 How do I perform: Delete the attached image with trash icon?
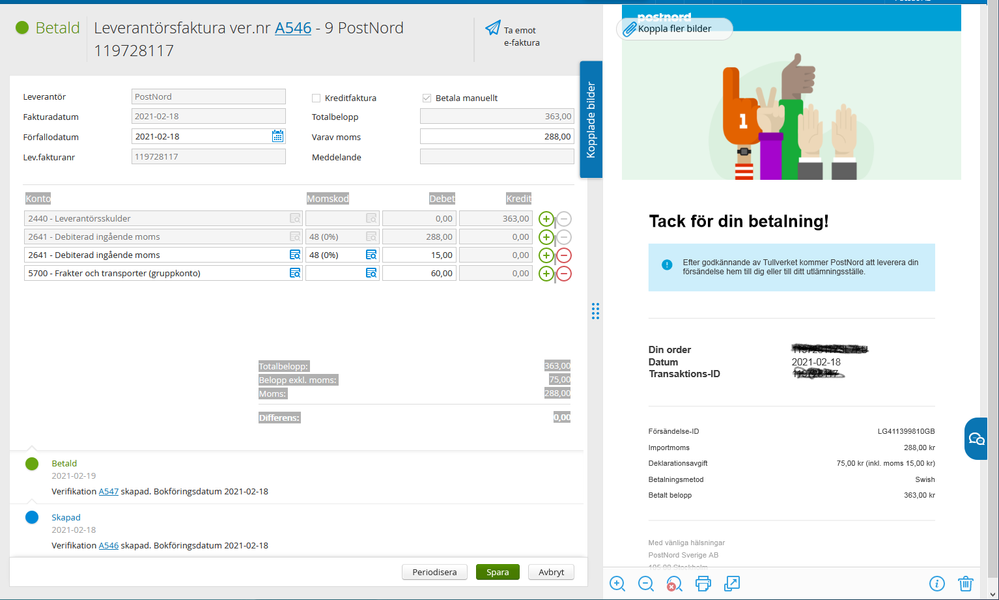tap(966, 583)
